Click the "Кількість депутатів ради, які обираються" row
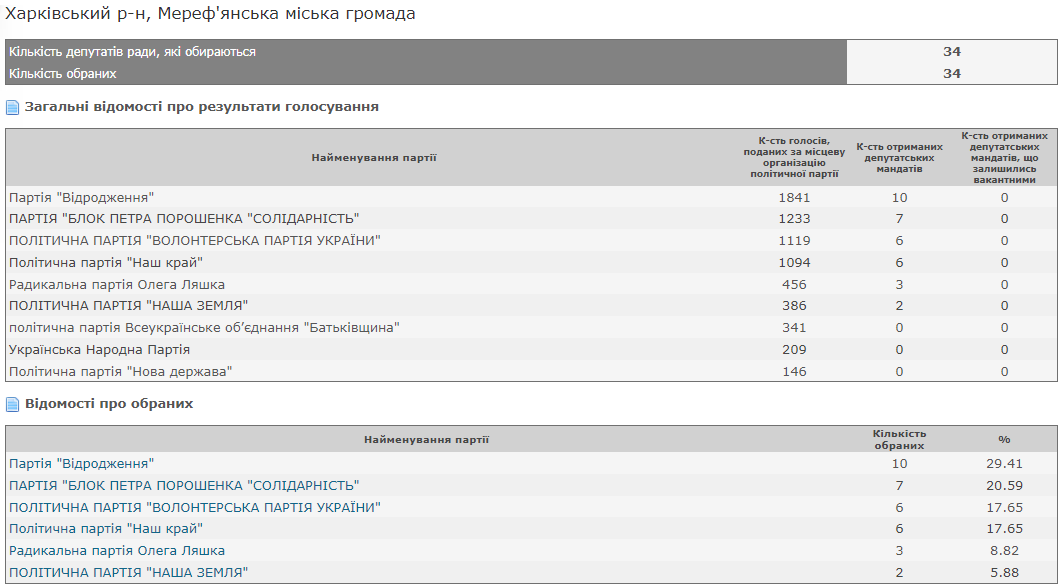 (132, 52)
